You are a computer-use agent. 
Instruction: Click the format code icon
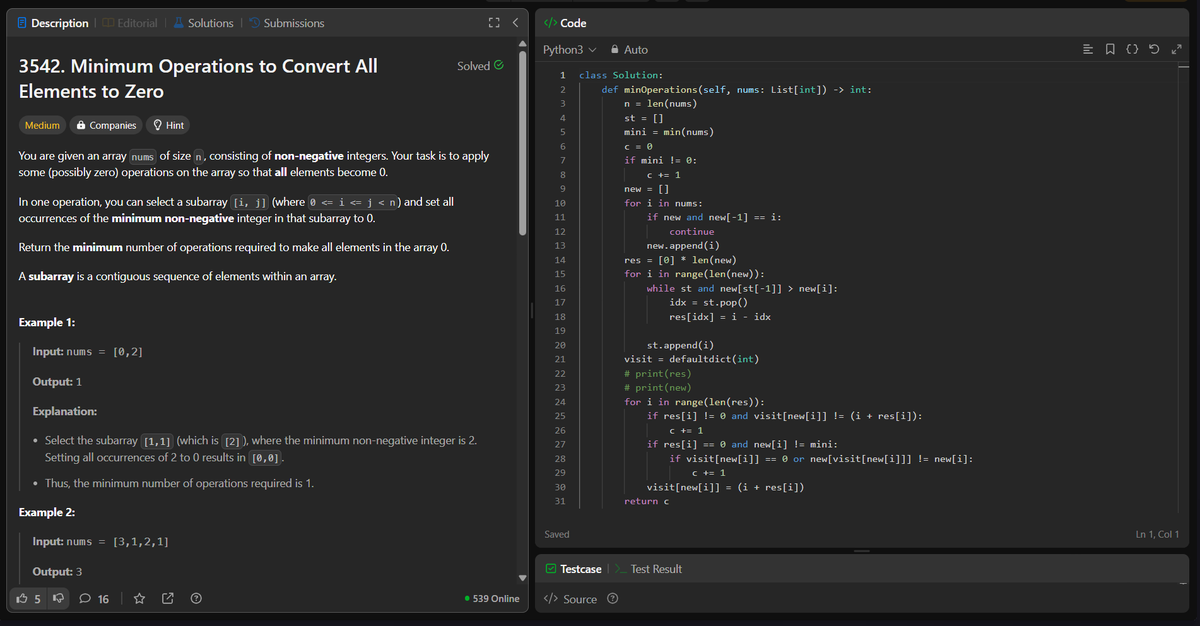click(1090, 49)
